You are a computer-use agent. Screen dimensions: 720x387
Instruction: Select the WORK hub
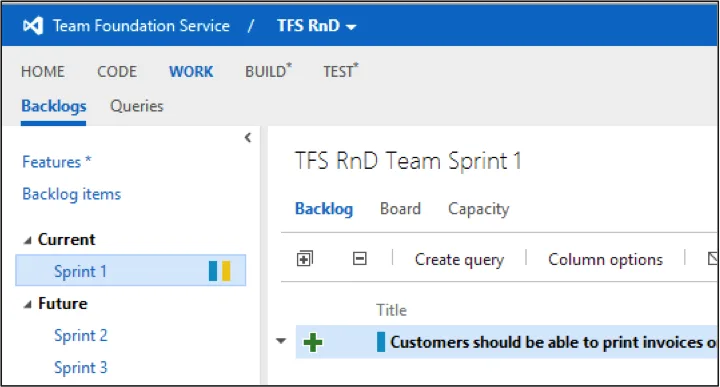pos(191,72)
